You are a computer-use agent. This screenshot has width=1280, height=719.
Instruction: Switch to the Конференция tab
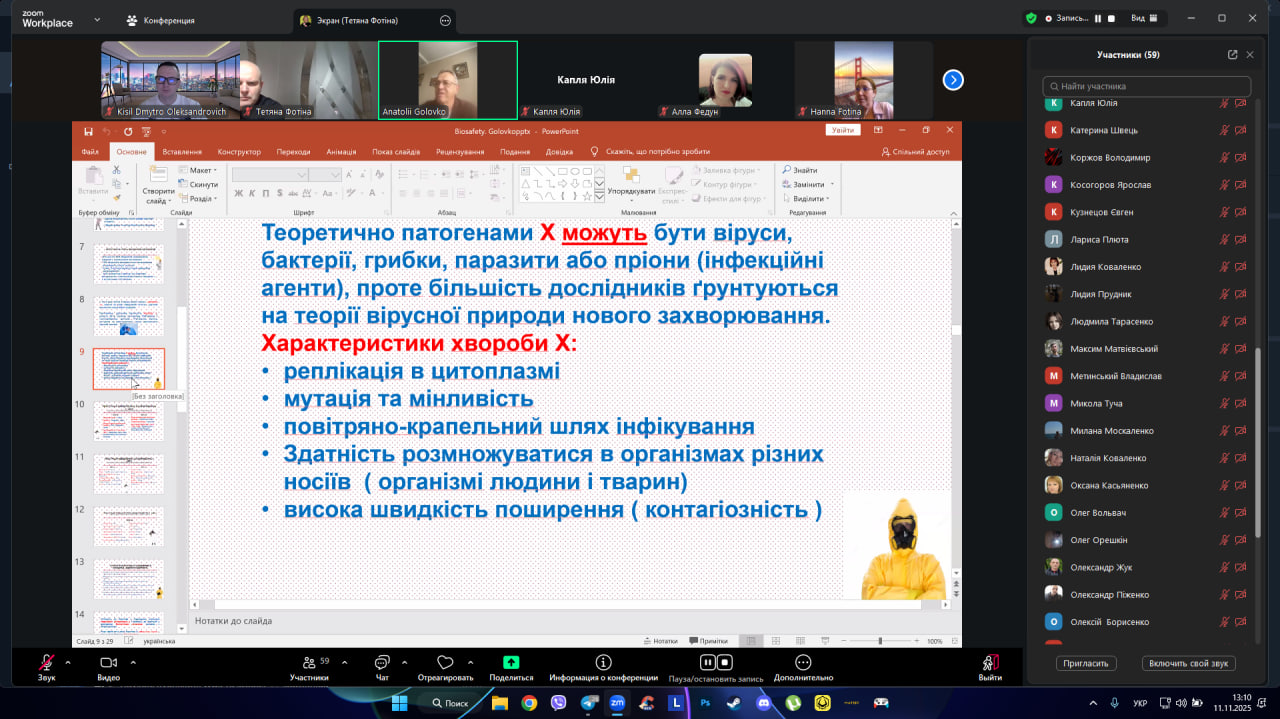pos(160,20)
